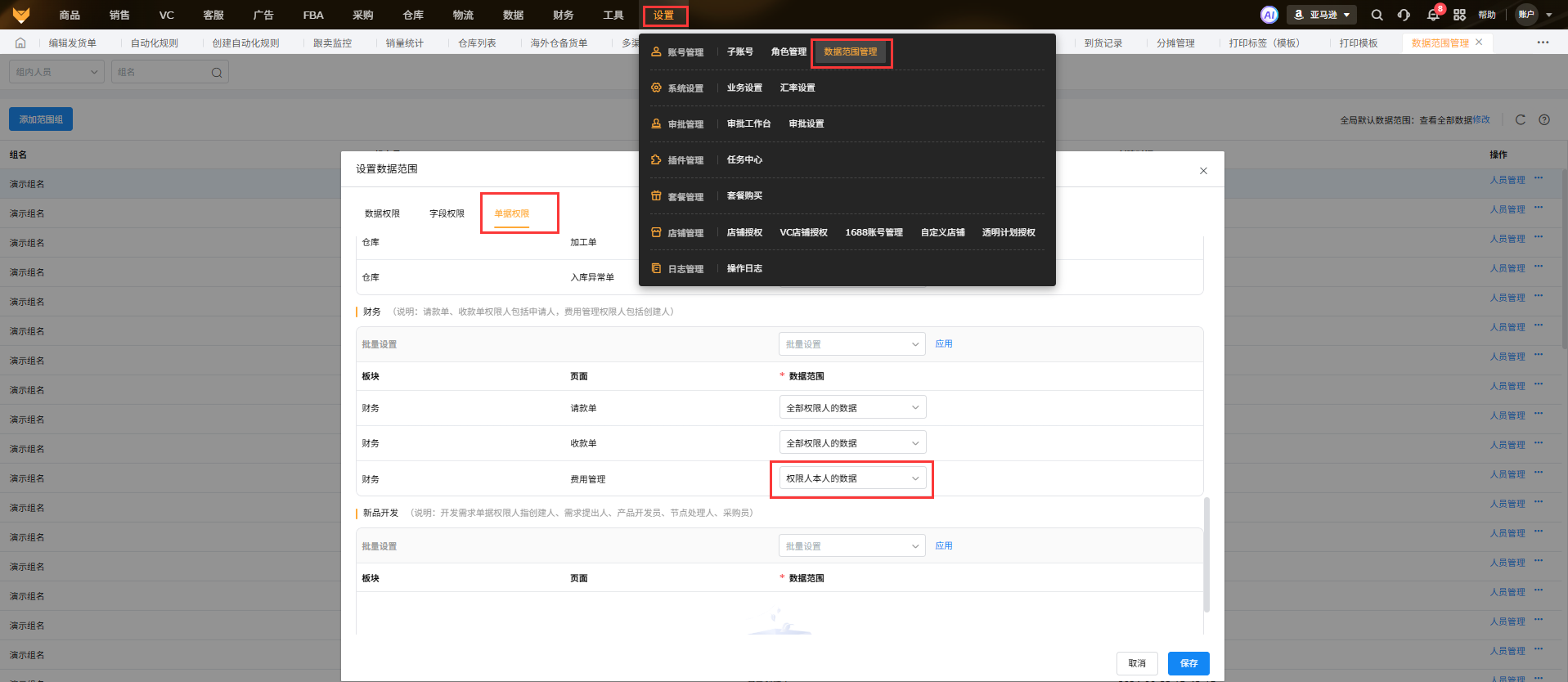The image size is (1568, 682).
Task: Select the 单据权限 tab
Action: point(511,213)
